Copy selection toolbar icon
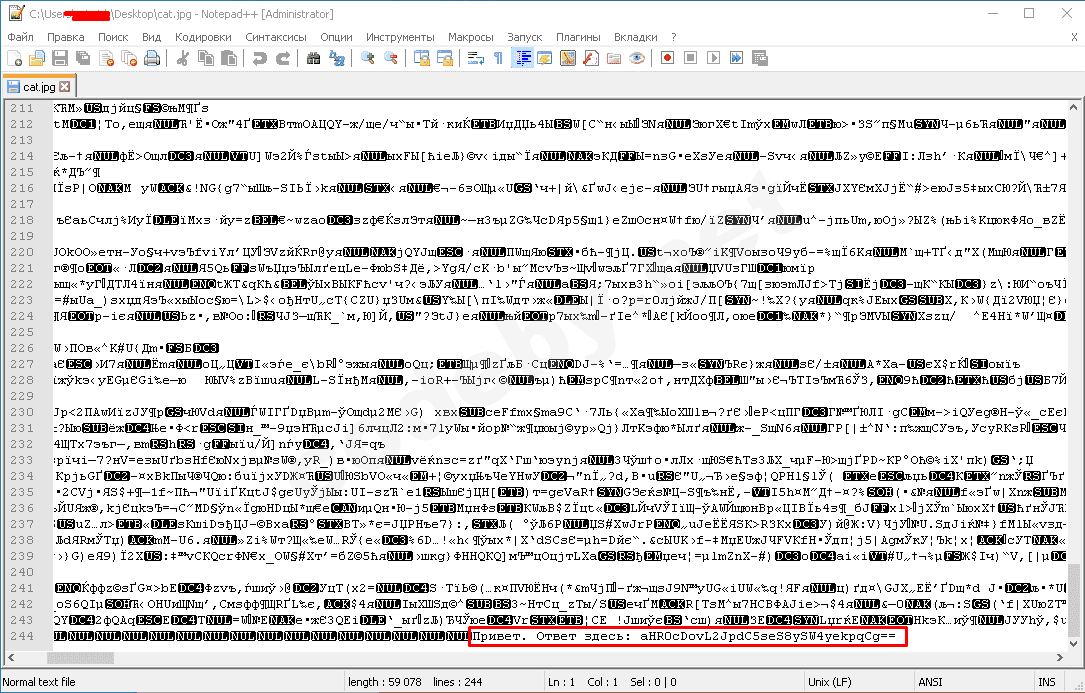The height and width of the screenshot is (693, 1085). click(206, 58)
